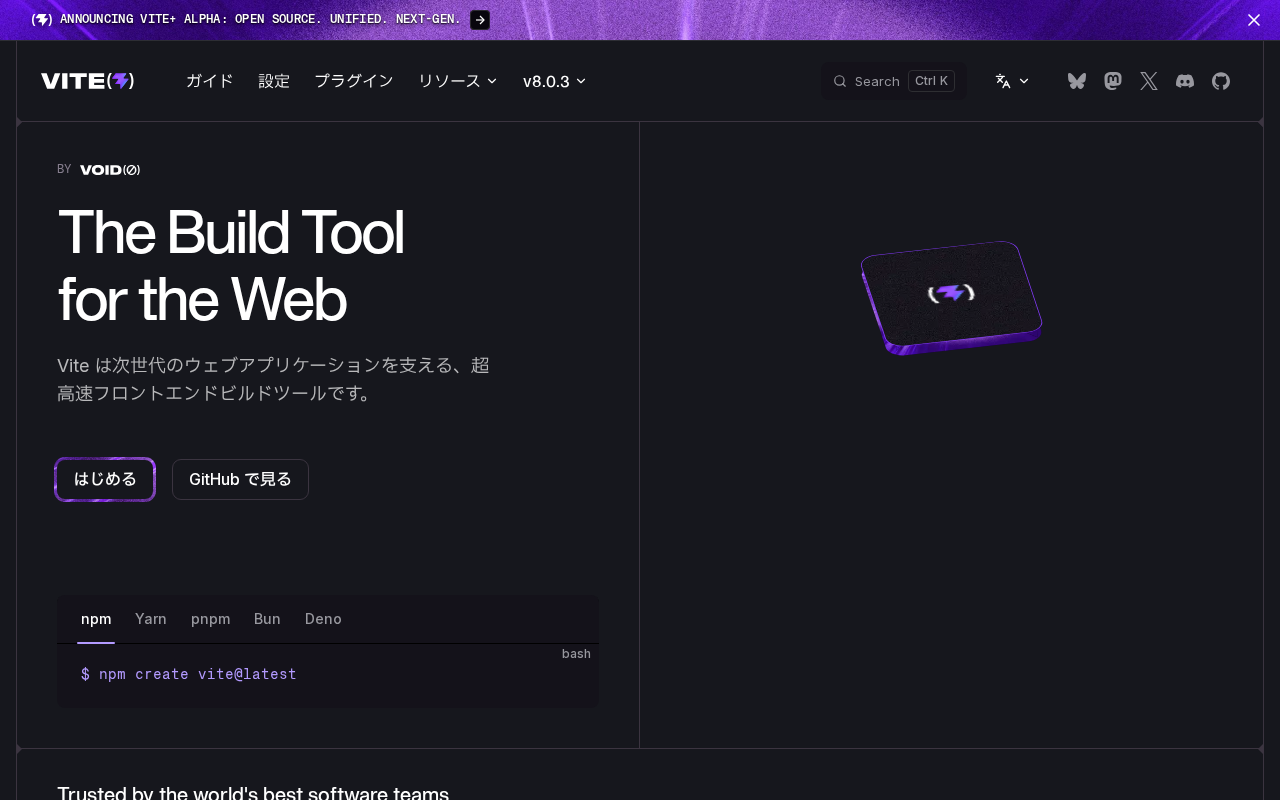Click the X (Twitter) icon

1149,81
